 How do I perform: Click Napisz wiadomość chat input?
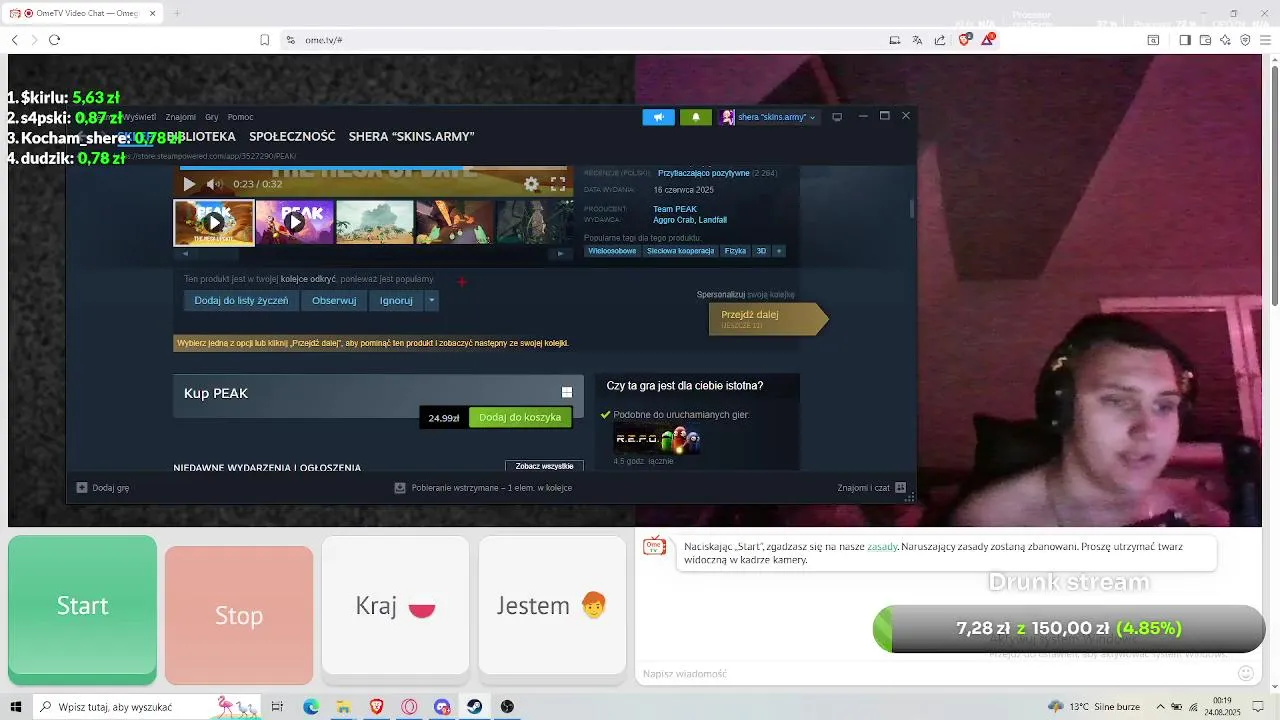[x=935, y=674]
